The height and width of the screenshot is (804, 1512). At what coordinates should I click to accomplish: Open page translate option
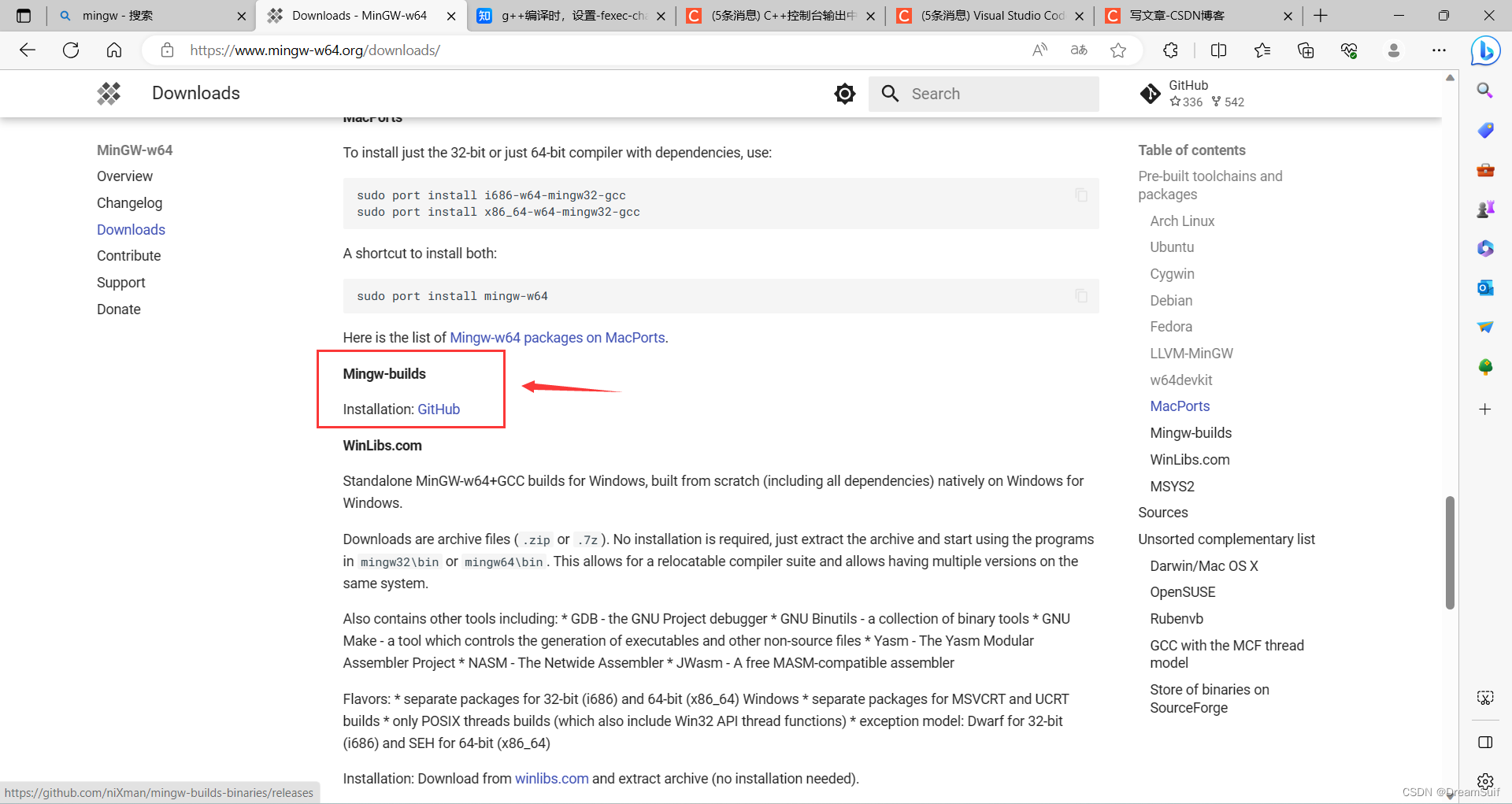click(x=1079, y=50)
